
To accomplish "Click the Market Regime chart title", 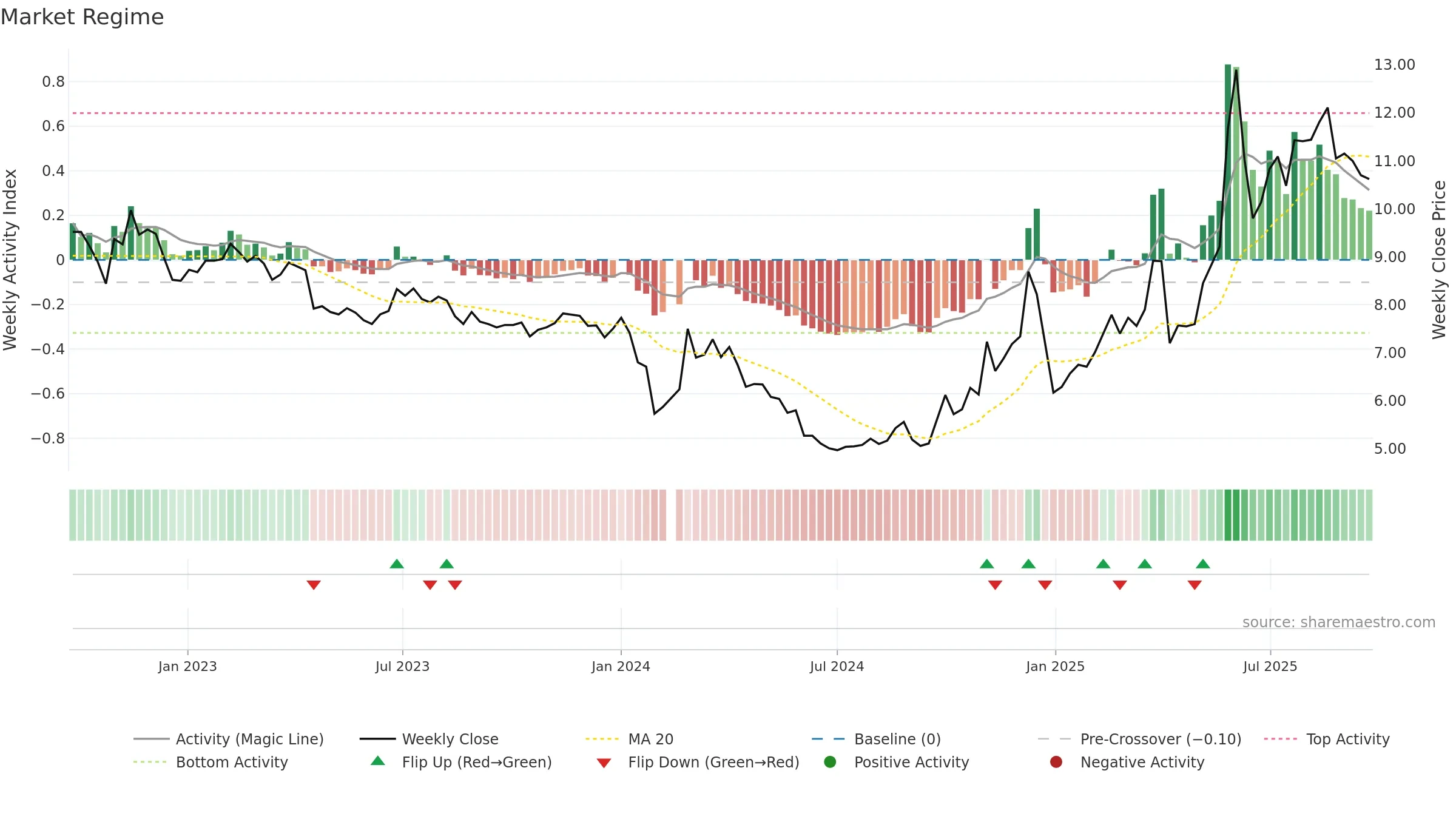I will [x=83, y=17].
